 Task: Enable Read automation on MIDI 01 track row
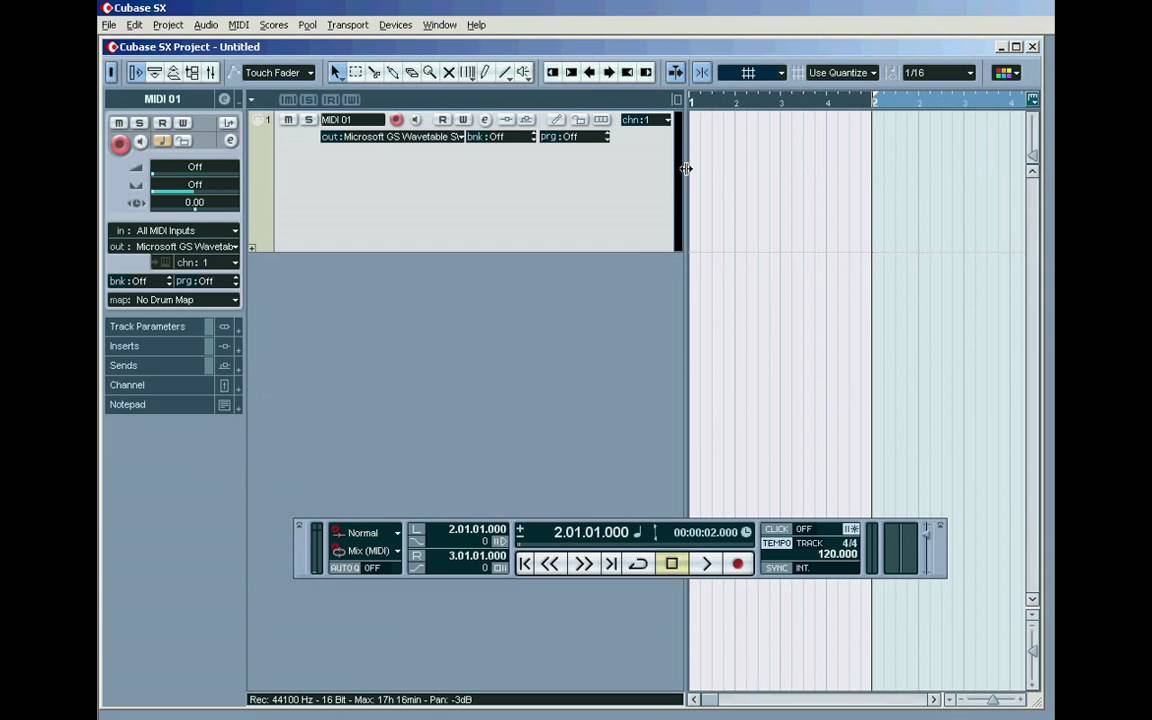442,120
